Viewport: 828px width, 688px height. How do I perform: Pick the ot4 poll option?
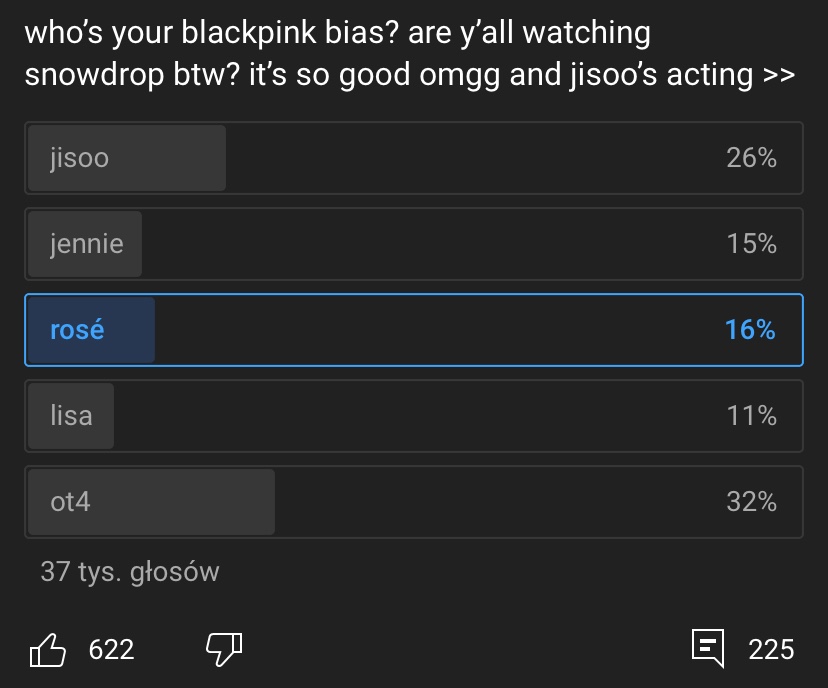click(x=413, y=502)
